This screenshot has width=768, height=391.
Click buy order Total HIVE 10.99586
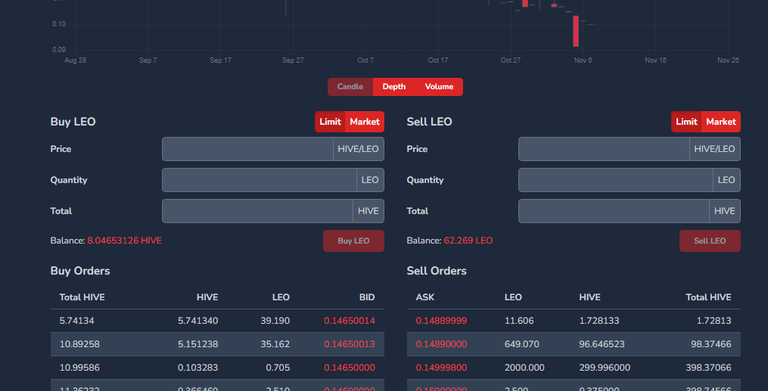79,368
